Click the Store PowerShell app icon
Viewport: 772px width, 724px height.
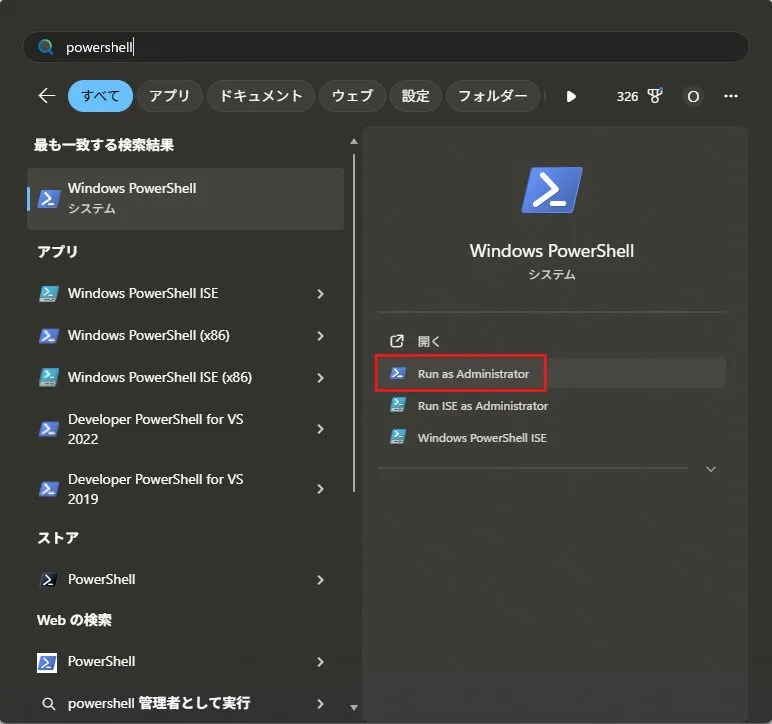point(48,580)
